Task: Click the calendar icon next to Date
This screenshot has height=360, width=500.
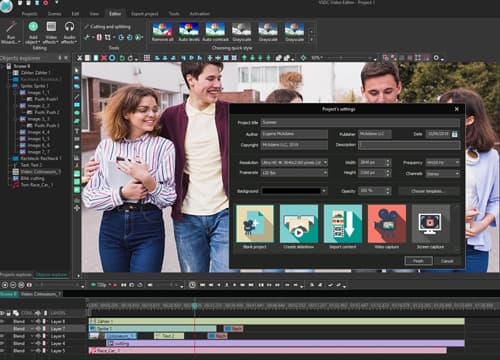Action: 454,134
